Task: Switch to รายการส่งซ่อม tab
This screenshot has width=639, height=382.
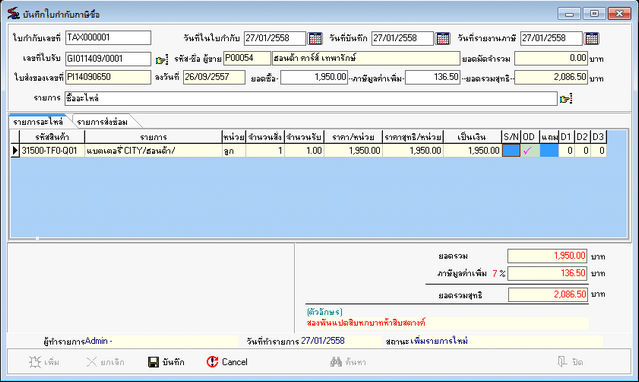Action: [x=102, y=121]
